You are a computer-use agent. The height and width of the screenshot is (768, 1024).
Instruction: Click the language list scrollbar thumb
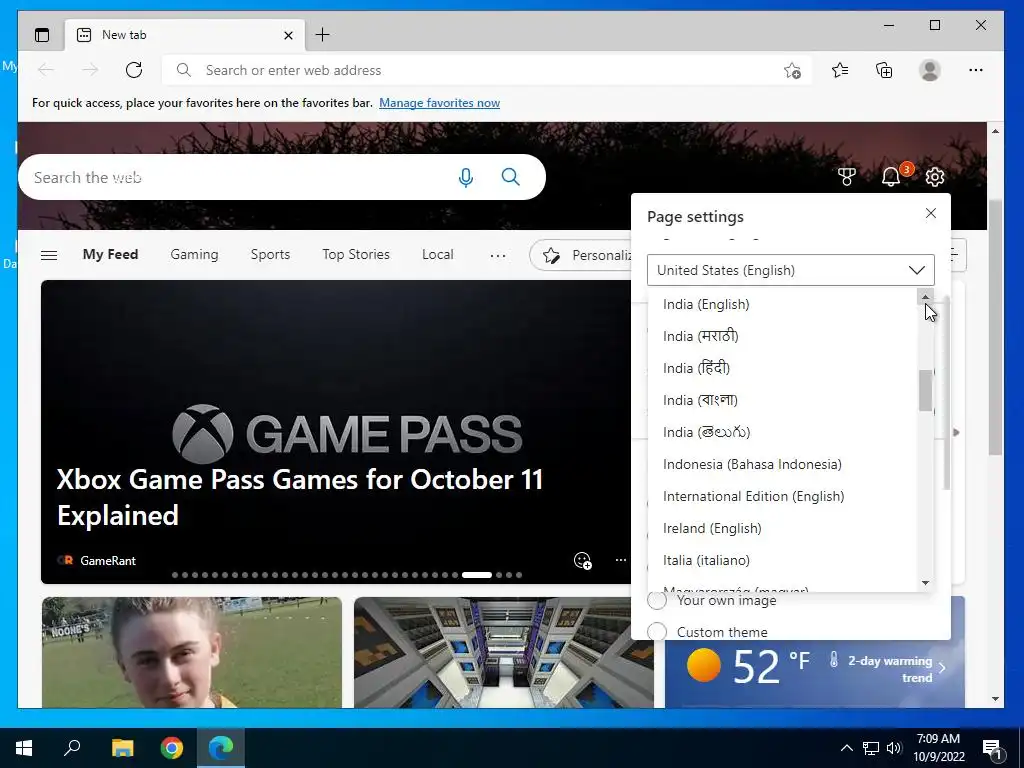tap(925, 391)
